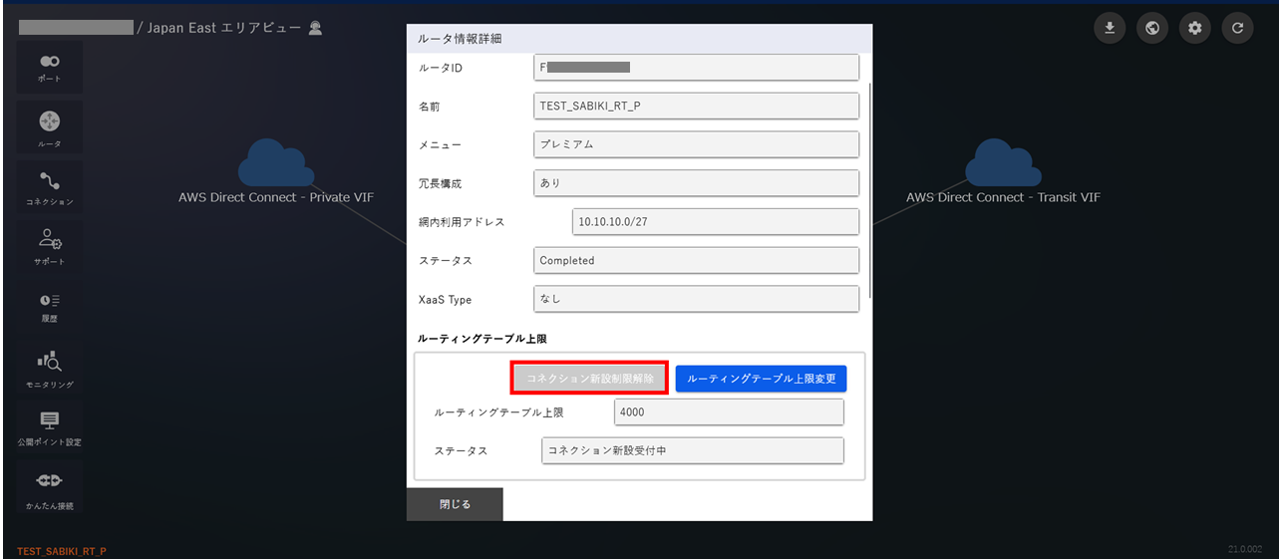Open the モニタリング sidebar icon

coord(49,367)
